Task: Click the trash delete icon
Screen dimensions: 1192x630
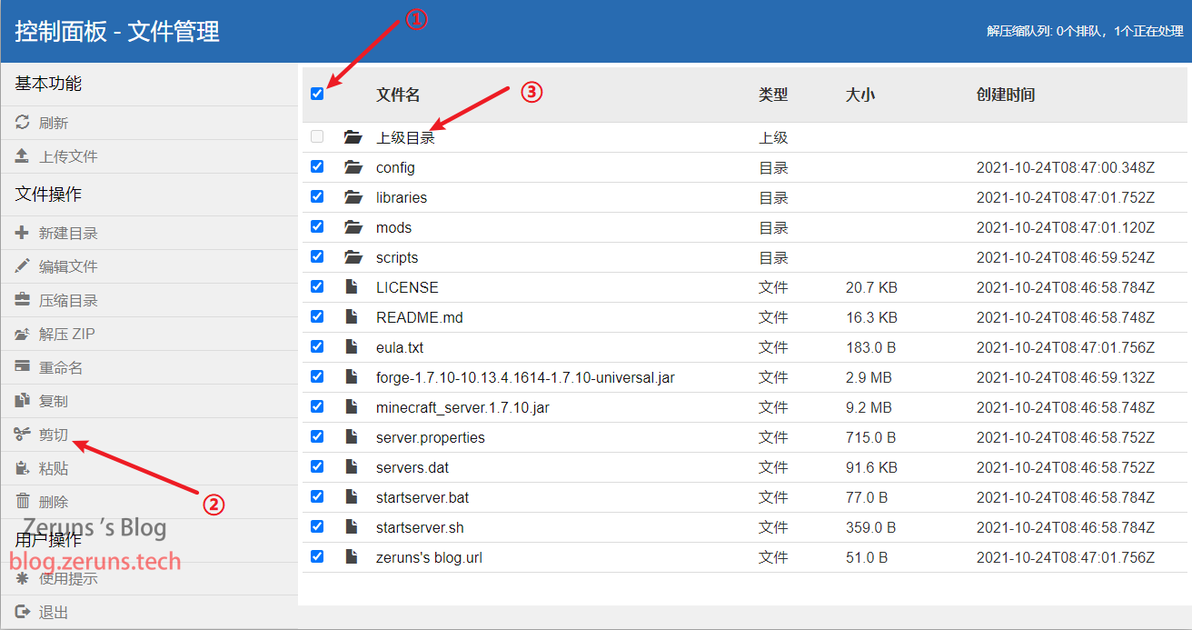Action: point(22,502)
